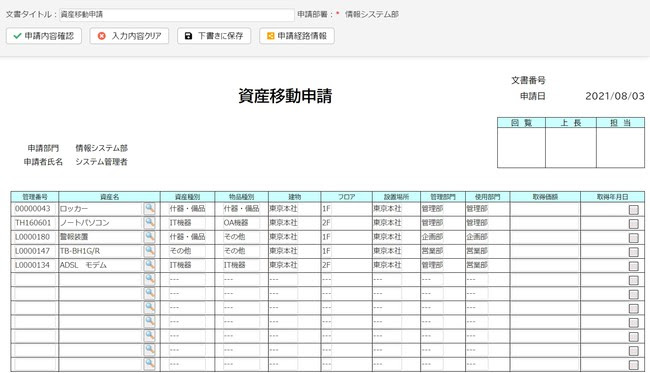The height and width of the screenshot is (373, 650).
Task: Click OA機器 in the ノートパソコン row
Action: 236,223
